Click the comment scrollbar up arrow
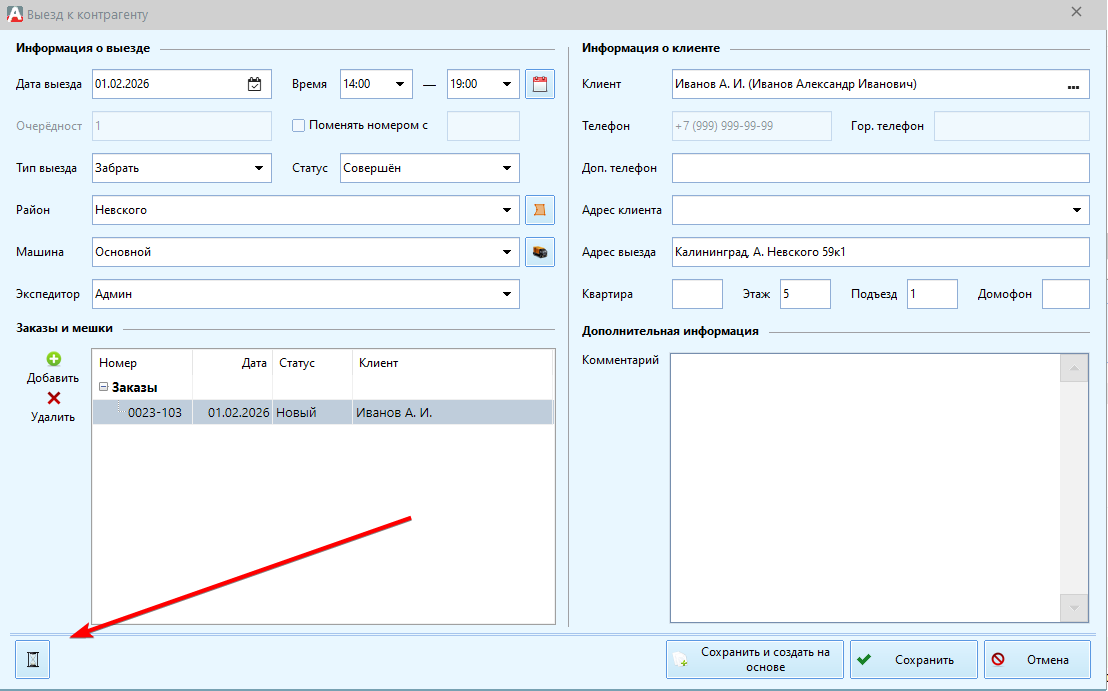 pyautogui.click(x=1074, y=368)
